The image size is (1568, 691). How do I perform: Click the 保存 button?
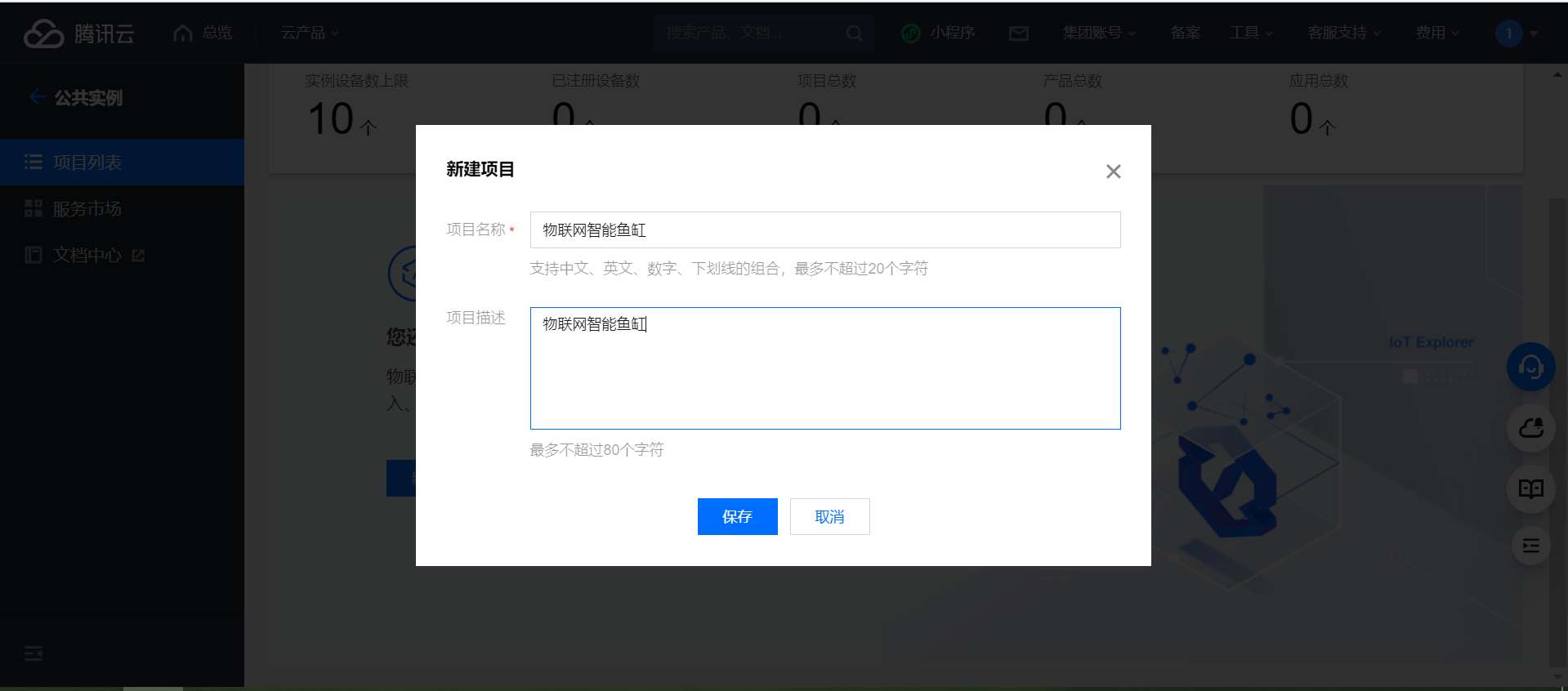(737, 517)
